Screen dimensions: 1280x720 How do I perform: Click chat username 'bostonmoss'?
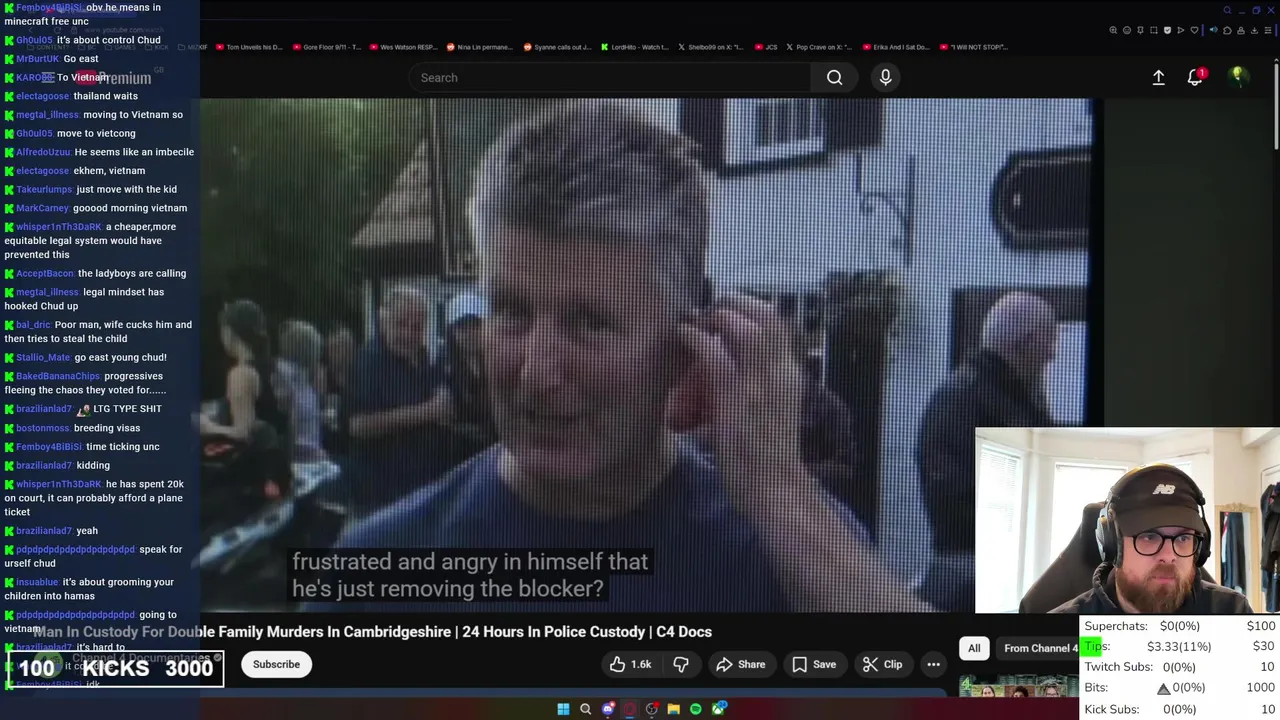[43, 428]
